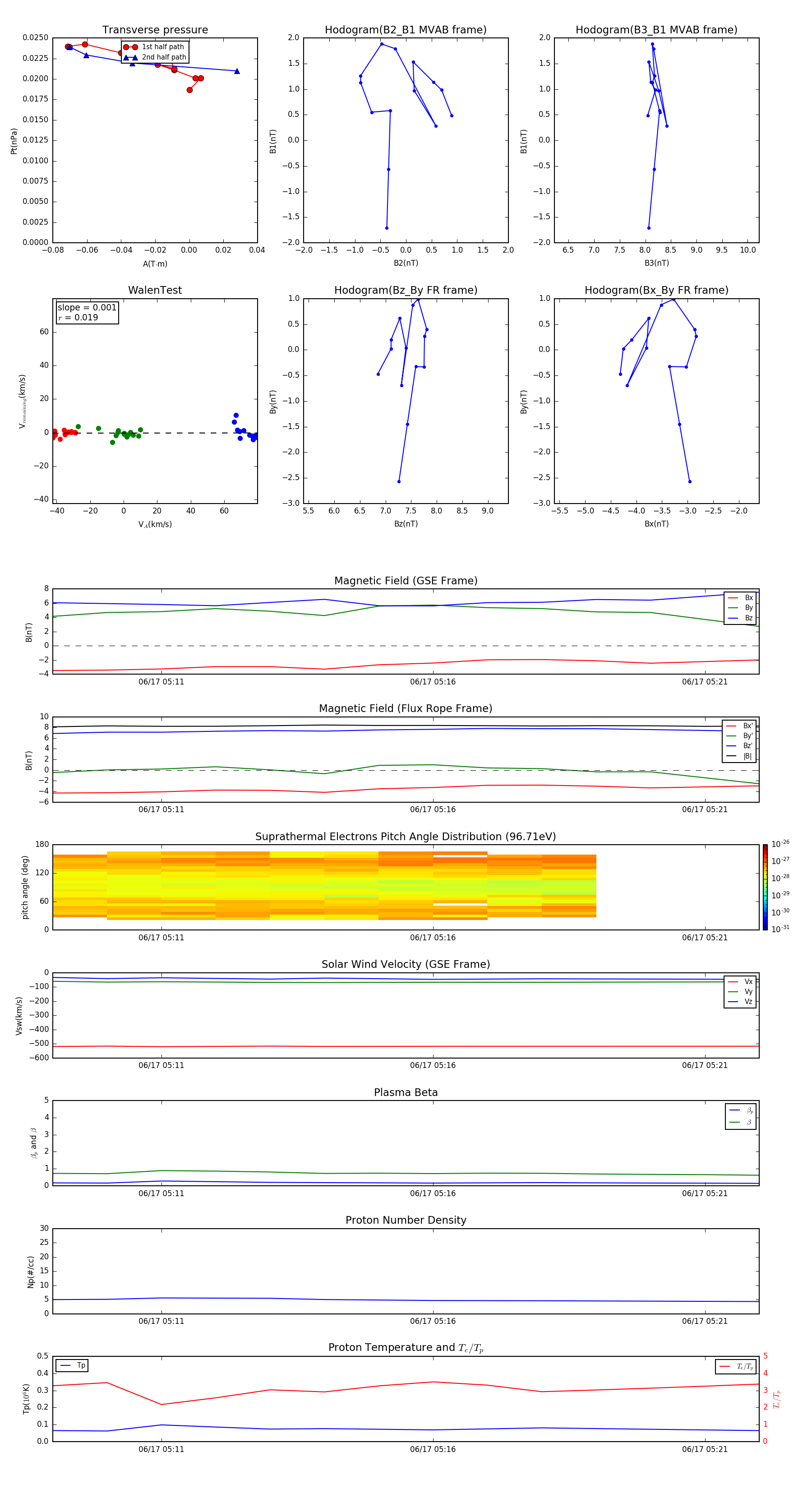The height and width of the screenshot is (1489, 812).
Task: Click the "A(T·m)" x-axis label
Action: tap(155, 264)
